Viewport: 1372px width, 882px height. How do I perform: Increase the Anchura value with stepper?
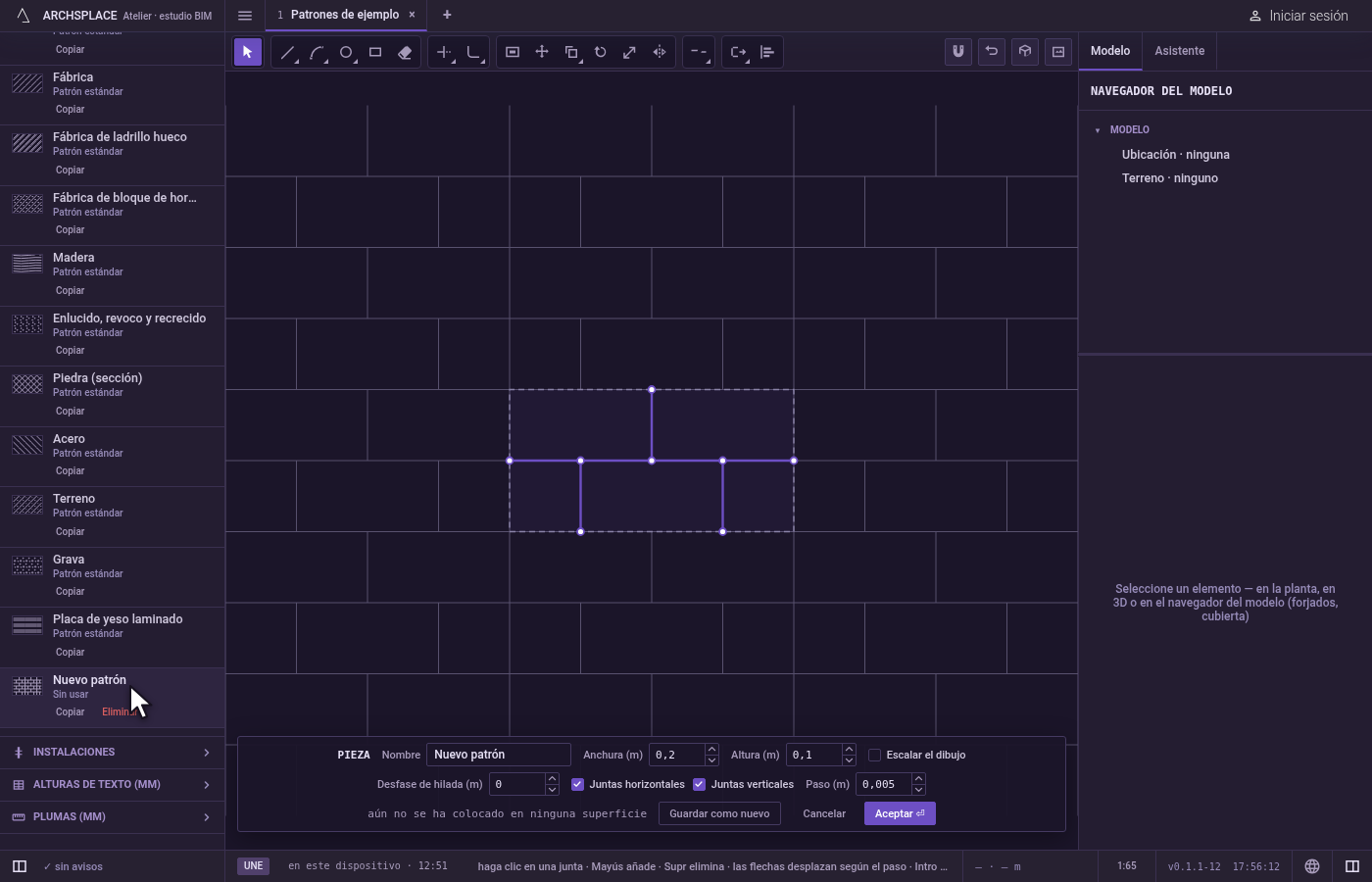(711, 750)
